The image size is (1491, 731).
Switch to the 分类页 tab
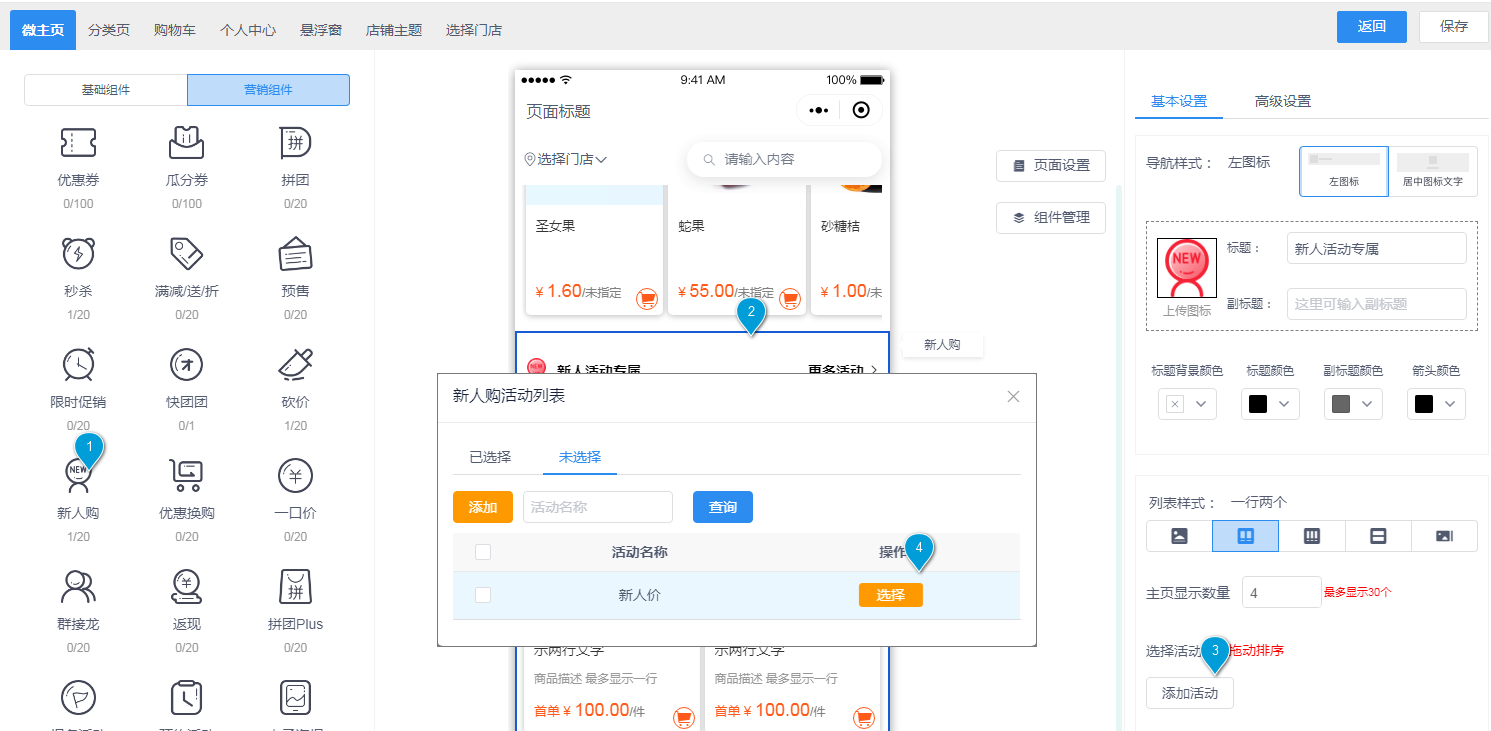(109, 30)
